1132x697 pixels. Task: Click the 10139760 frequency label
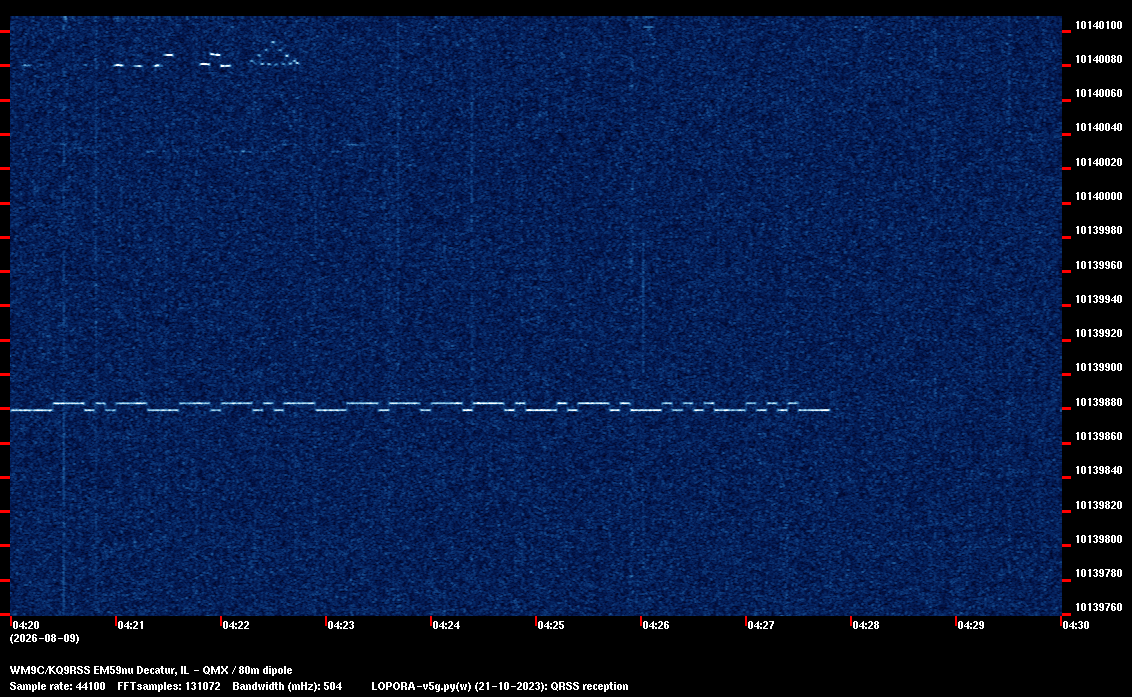(x=1098, y=607)
